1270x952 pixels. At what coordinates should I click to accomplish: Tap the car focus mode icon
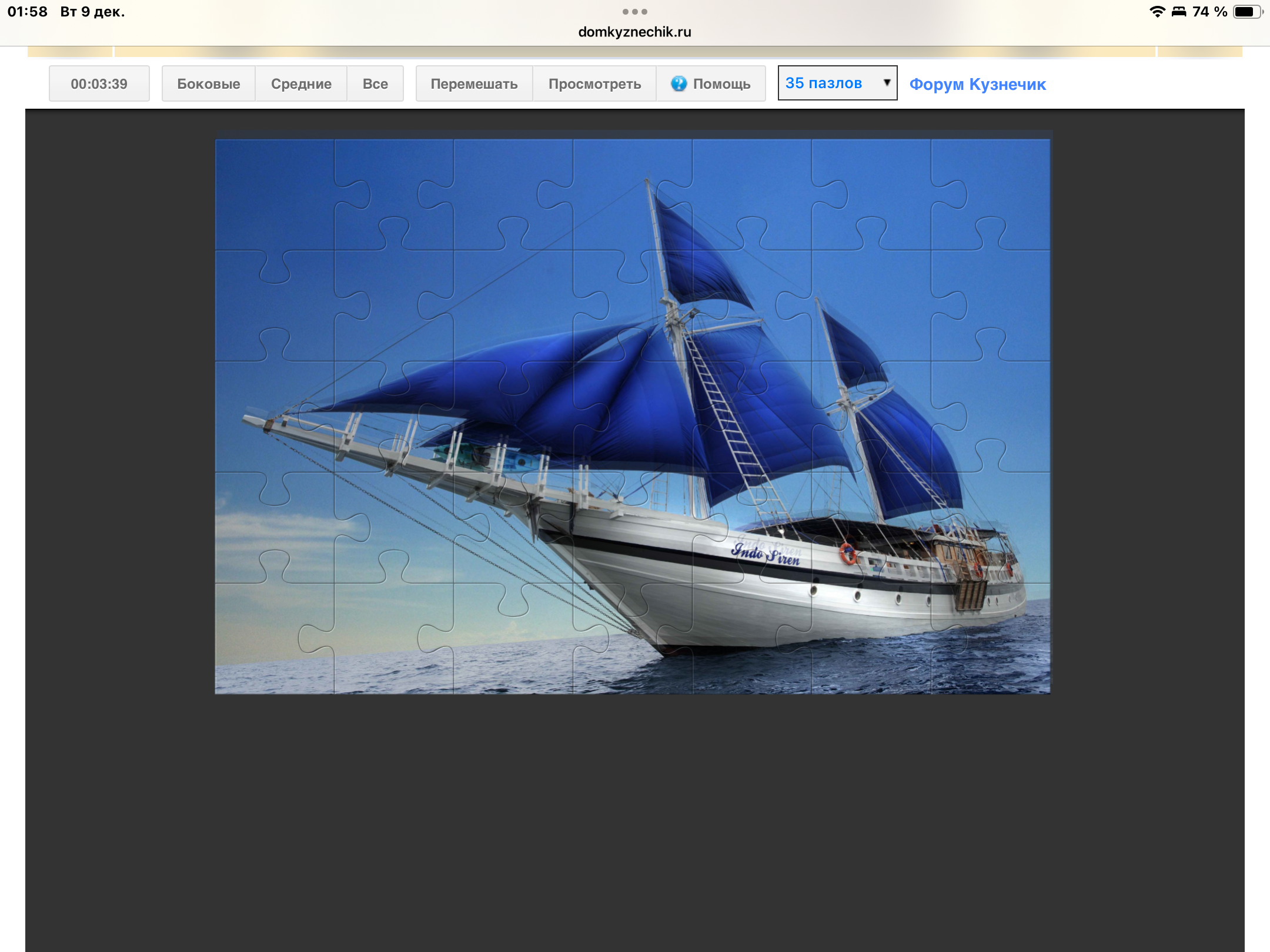1179,12
